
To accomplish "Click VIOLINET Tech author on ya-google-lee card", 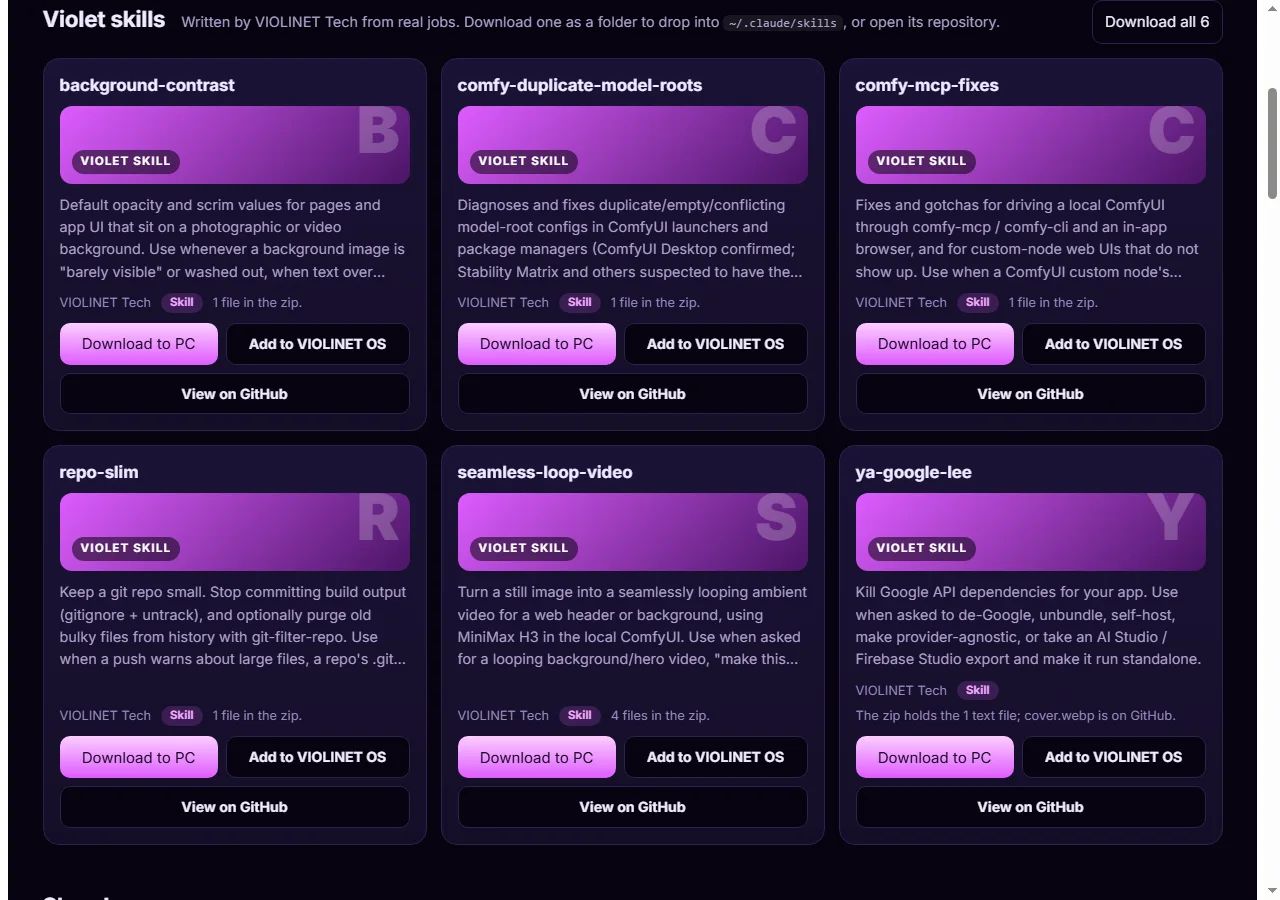I will click(x=901, y=690).
